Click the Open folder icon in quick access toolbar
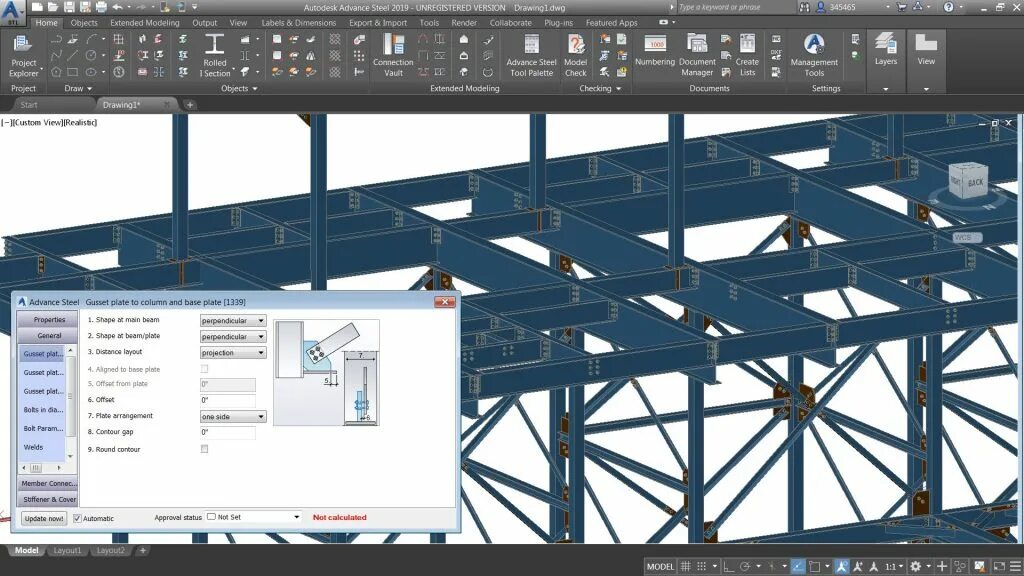The height and width of the screenshot is (576, 1024). coord(53,7)
